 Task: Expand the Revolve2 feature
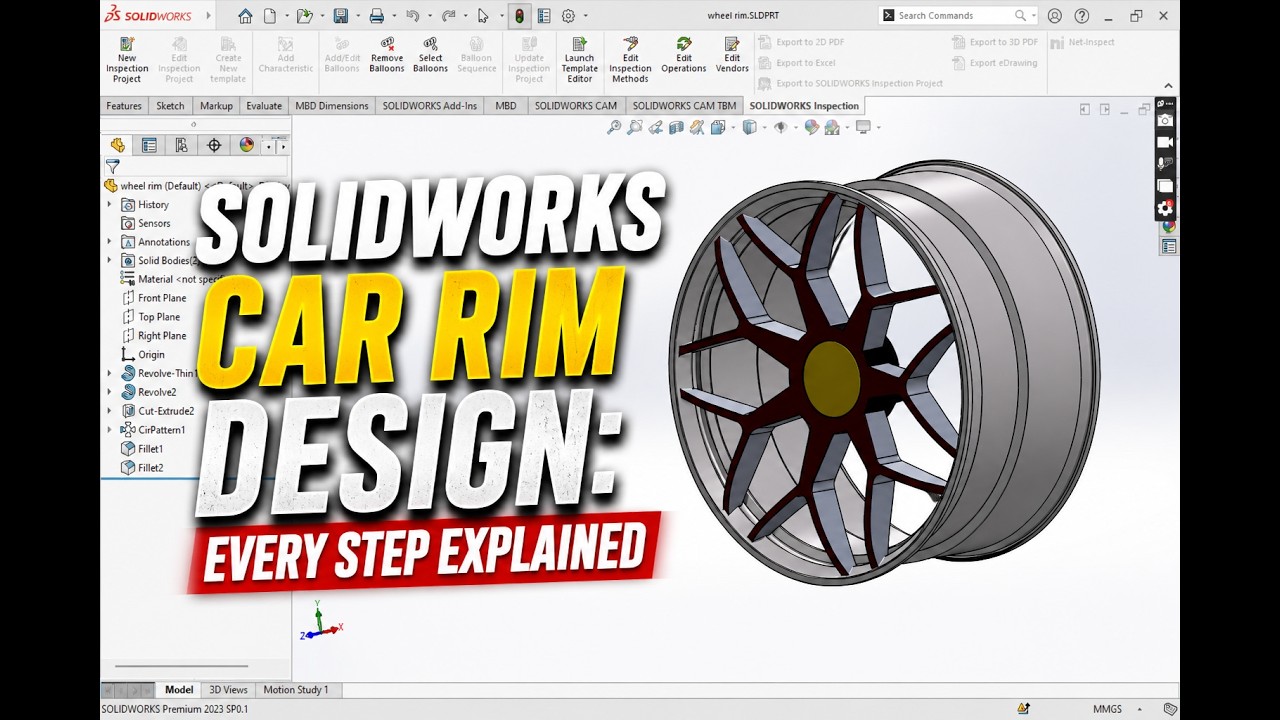click(110, 392)
